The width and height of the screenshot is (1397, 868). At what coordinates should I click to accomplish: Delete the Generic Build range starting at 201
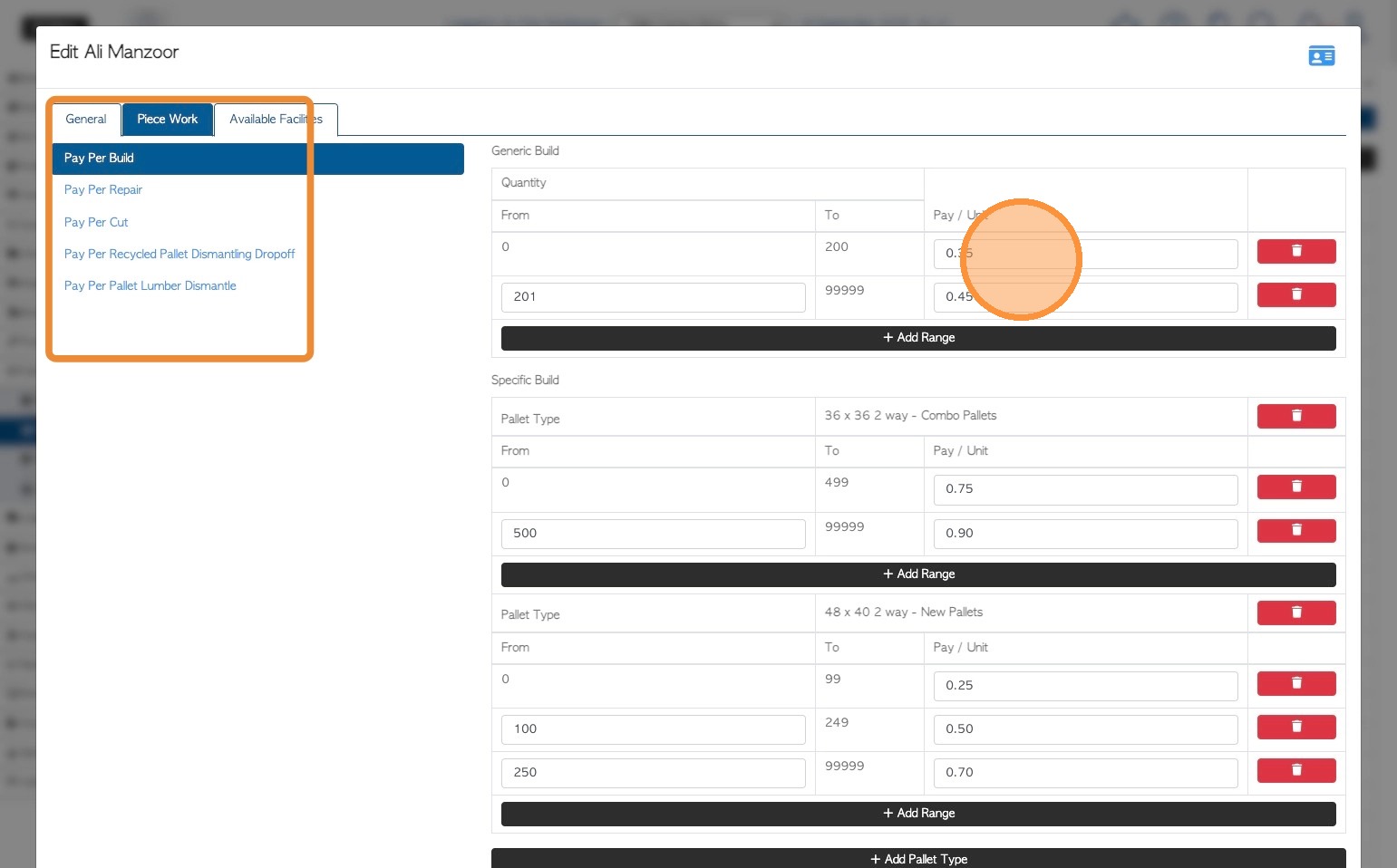tap(1296, 294)
